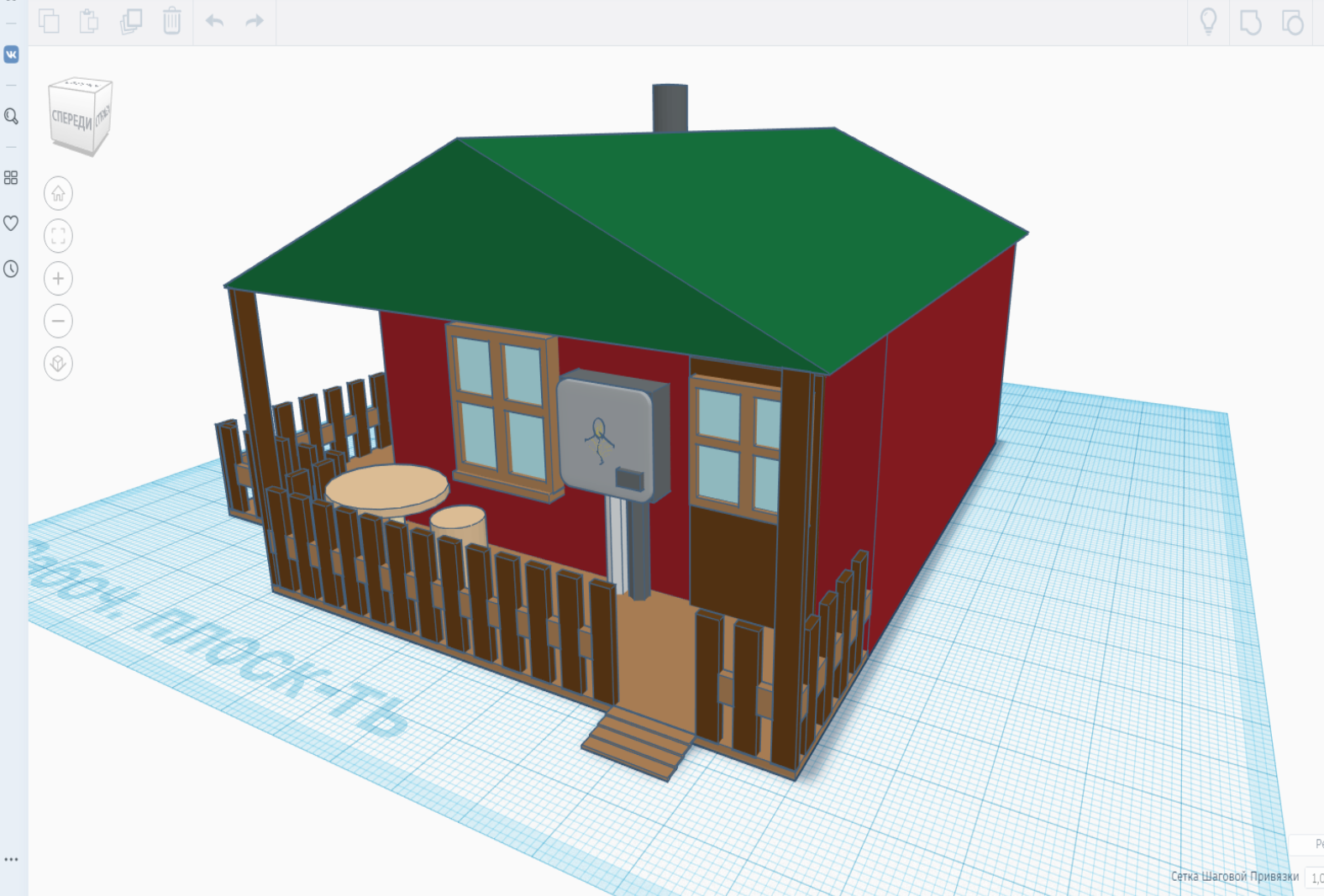Select the gray chimney on the roof
This screenshot has height=896, width=1324.
tap(670, 107)
